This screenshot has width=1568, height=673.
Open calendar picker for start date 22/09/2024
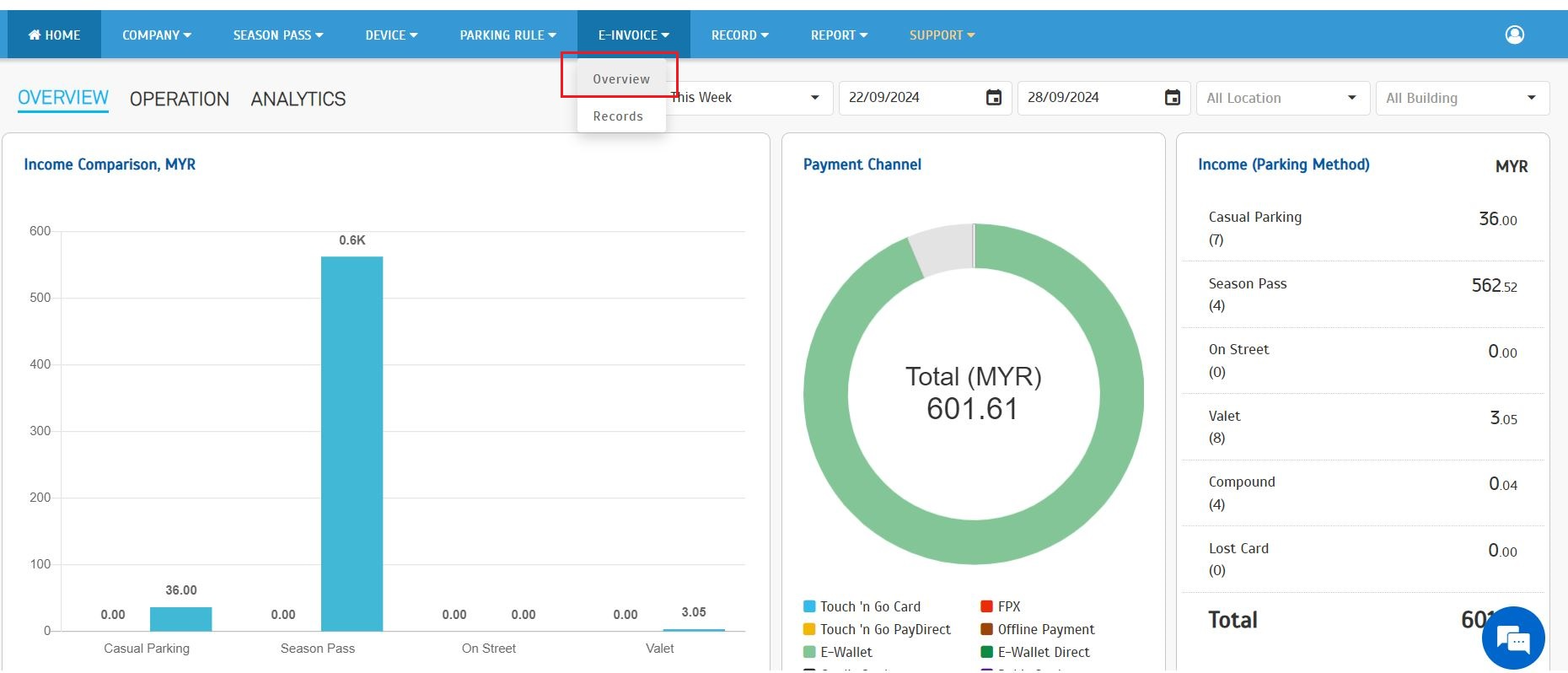pyautogui.click(x=994, y=98)
